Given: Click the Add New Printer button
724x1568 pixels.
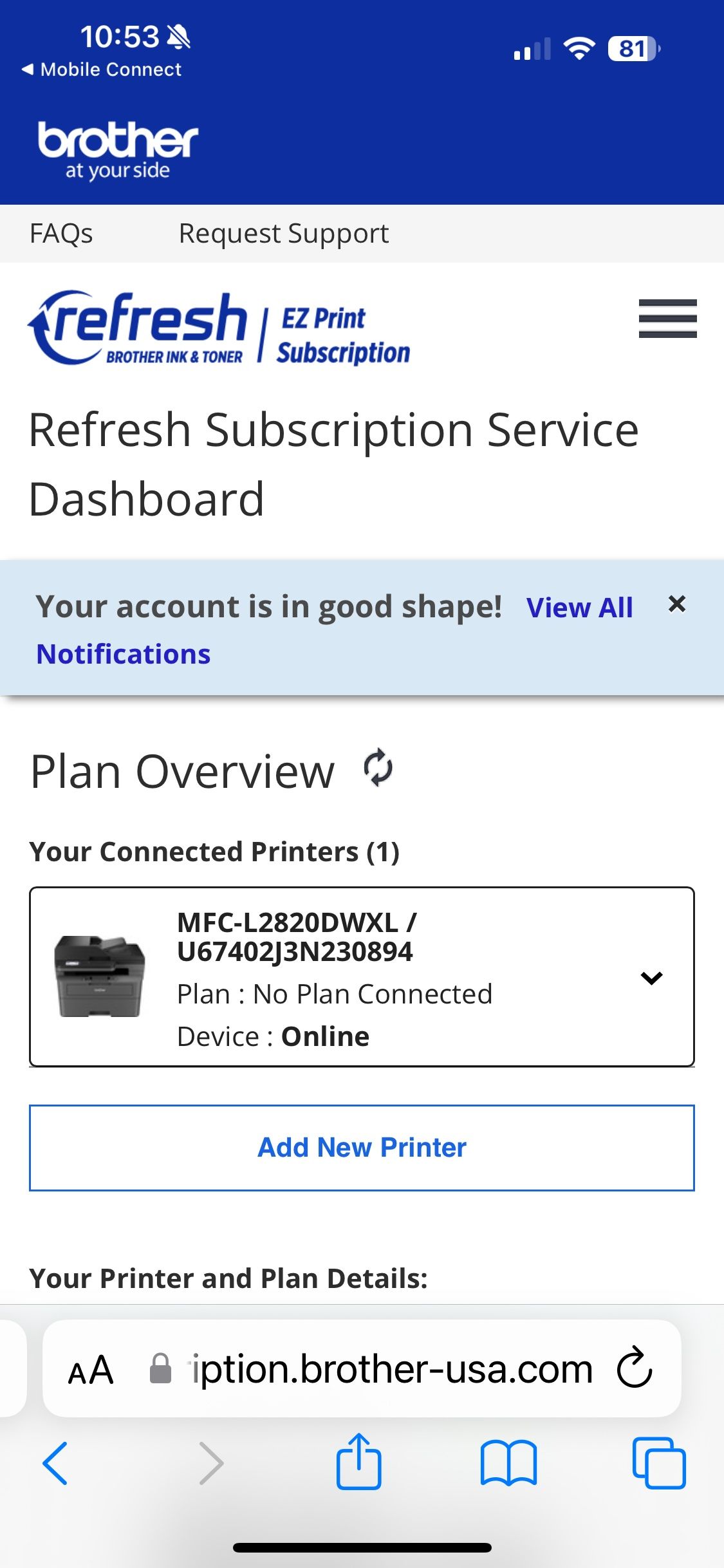Looking at the screenshot, I should 362,1148.
